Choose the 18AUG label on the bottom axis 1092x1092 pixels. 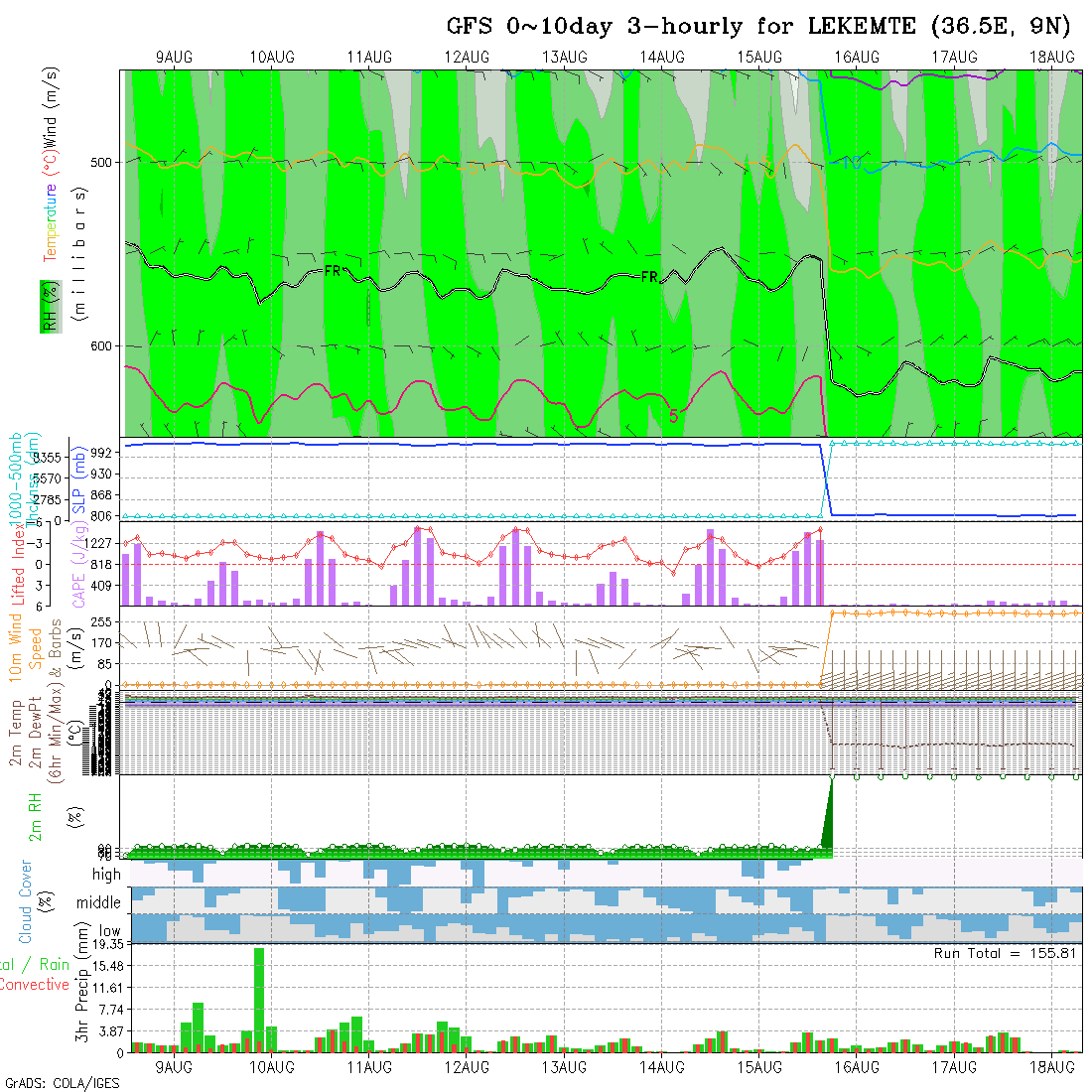click(x=1052, y=1067)
